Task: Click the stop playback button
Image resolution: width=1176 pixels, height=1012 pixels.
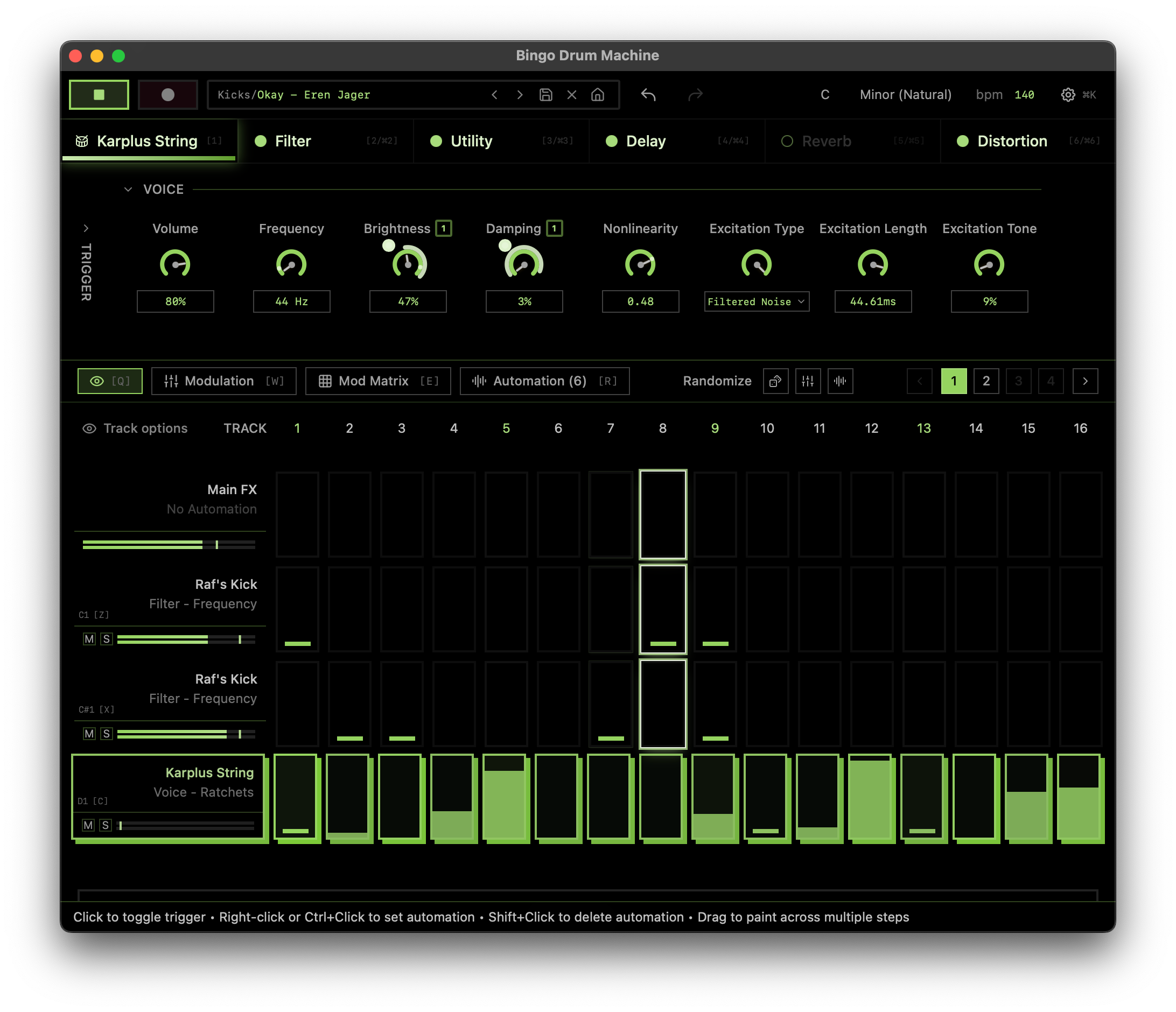Action: pos(99,95)
